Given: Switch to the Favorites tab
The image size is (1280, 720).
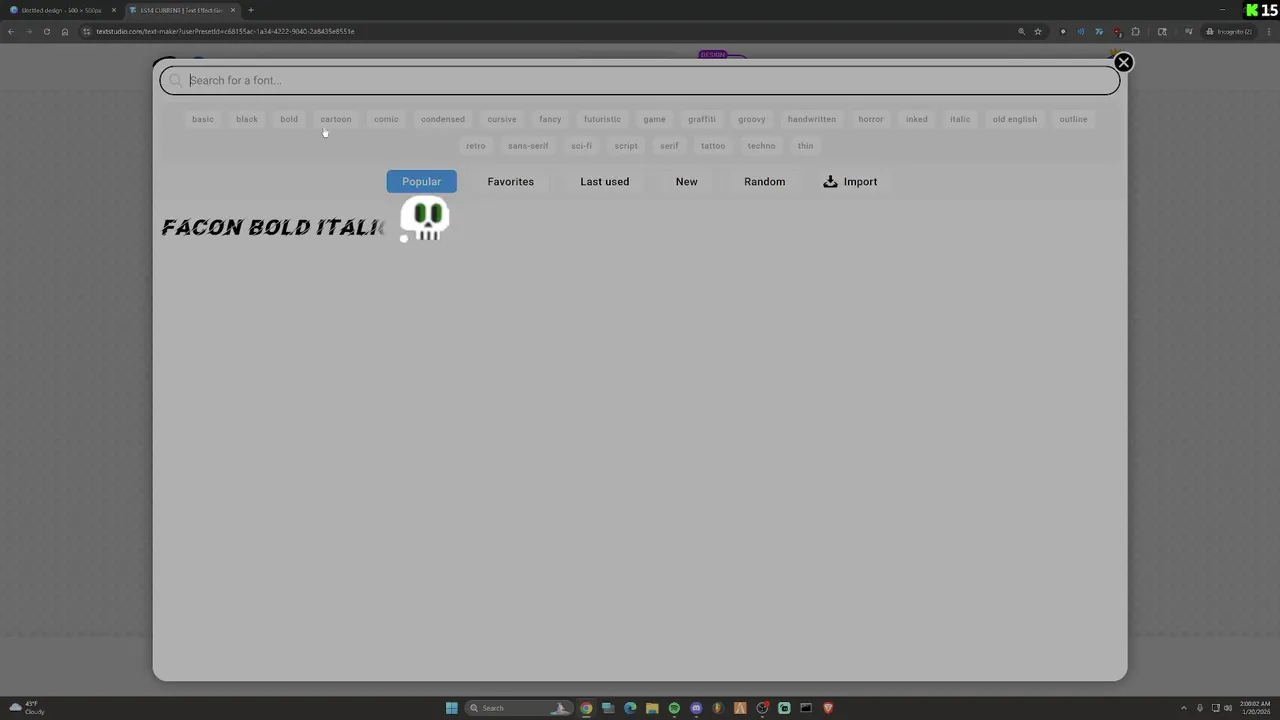Looking at the screenshot, I should [x=511, y=182].
